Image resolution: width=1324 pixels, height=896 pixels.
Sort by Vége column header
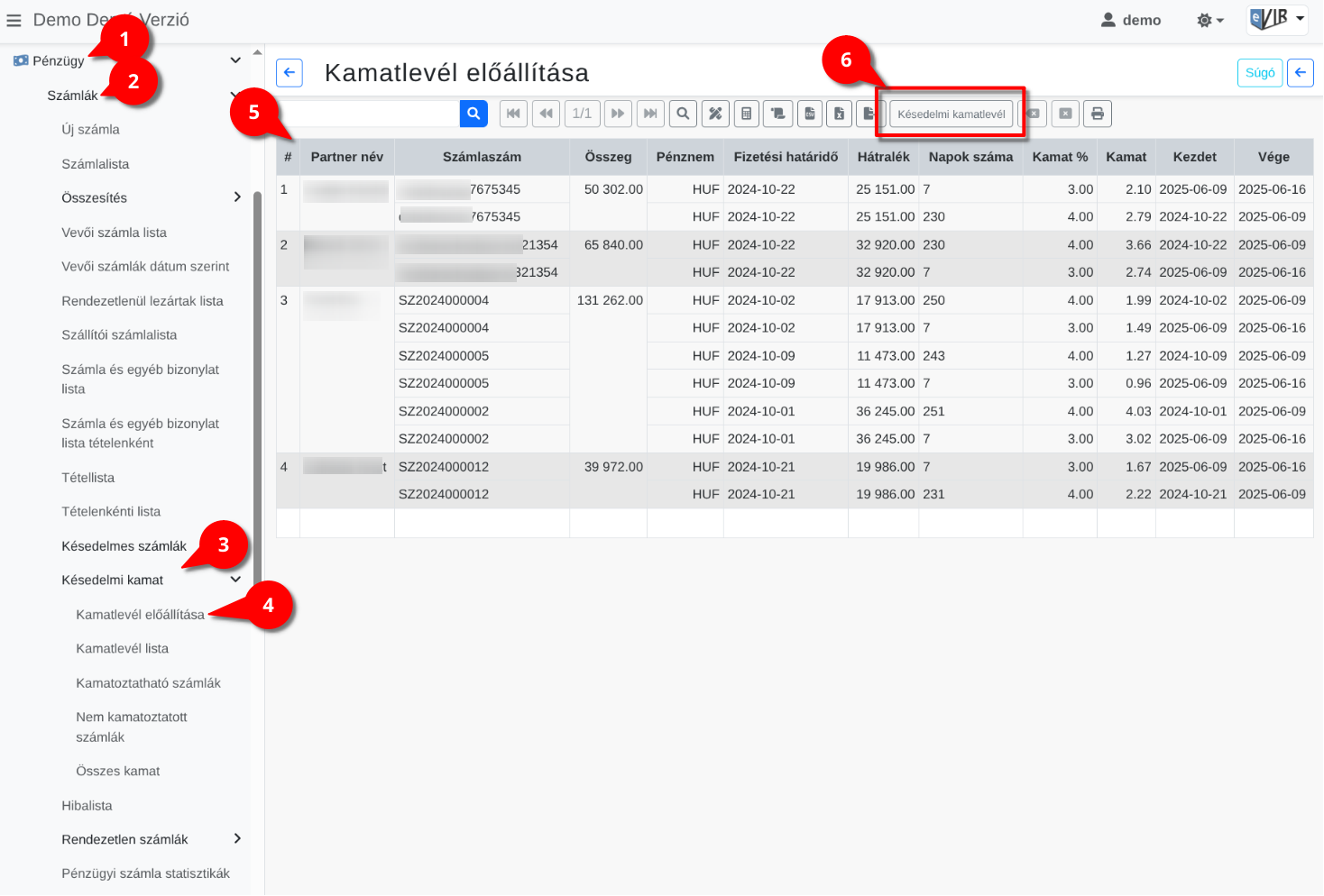1273,157
